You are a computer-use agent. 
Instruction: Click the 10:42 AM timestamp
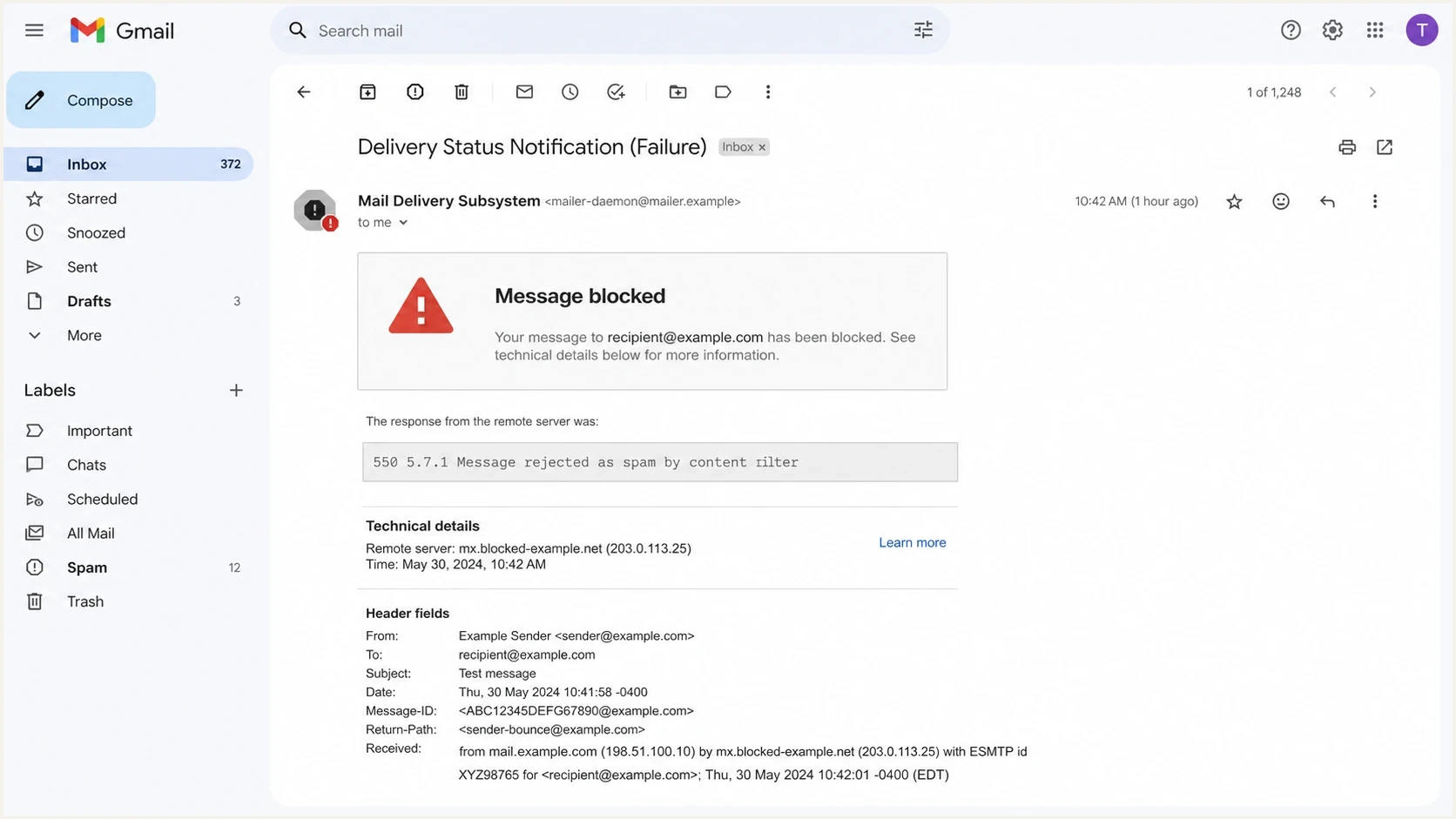[x=1136, y=201]
